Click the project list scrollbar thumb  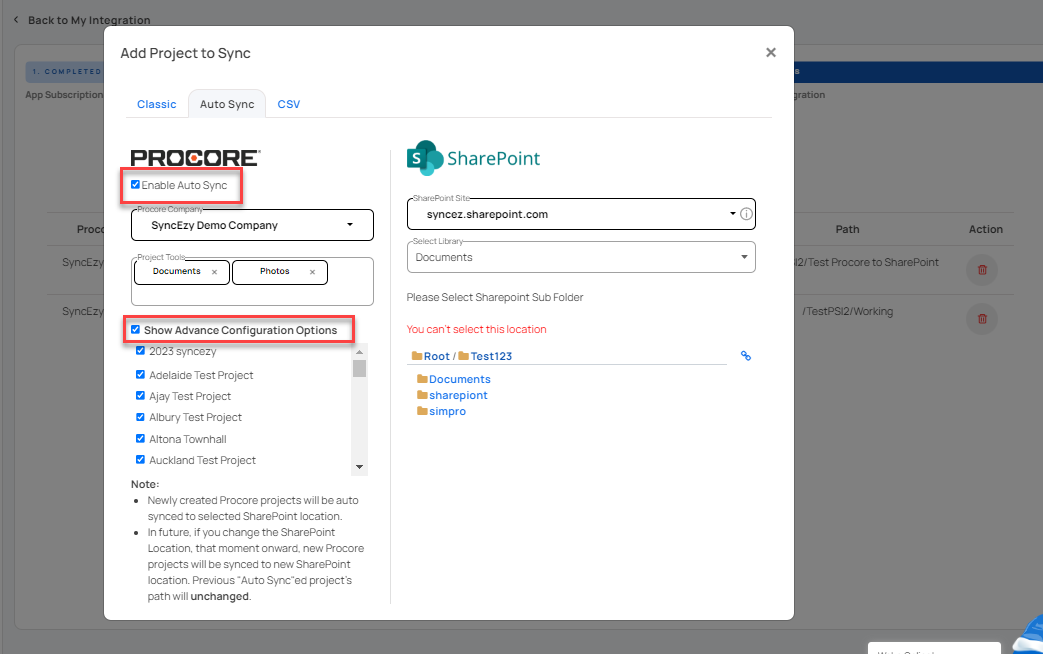click(x=359, y=368)
